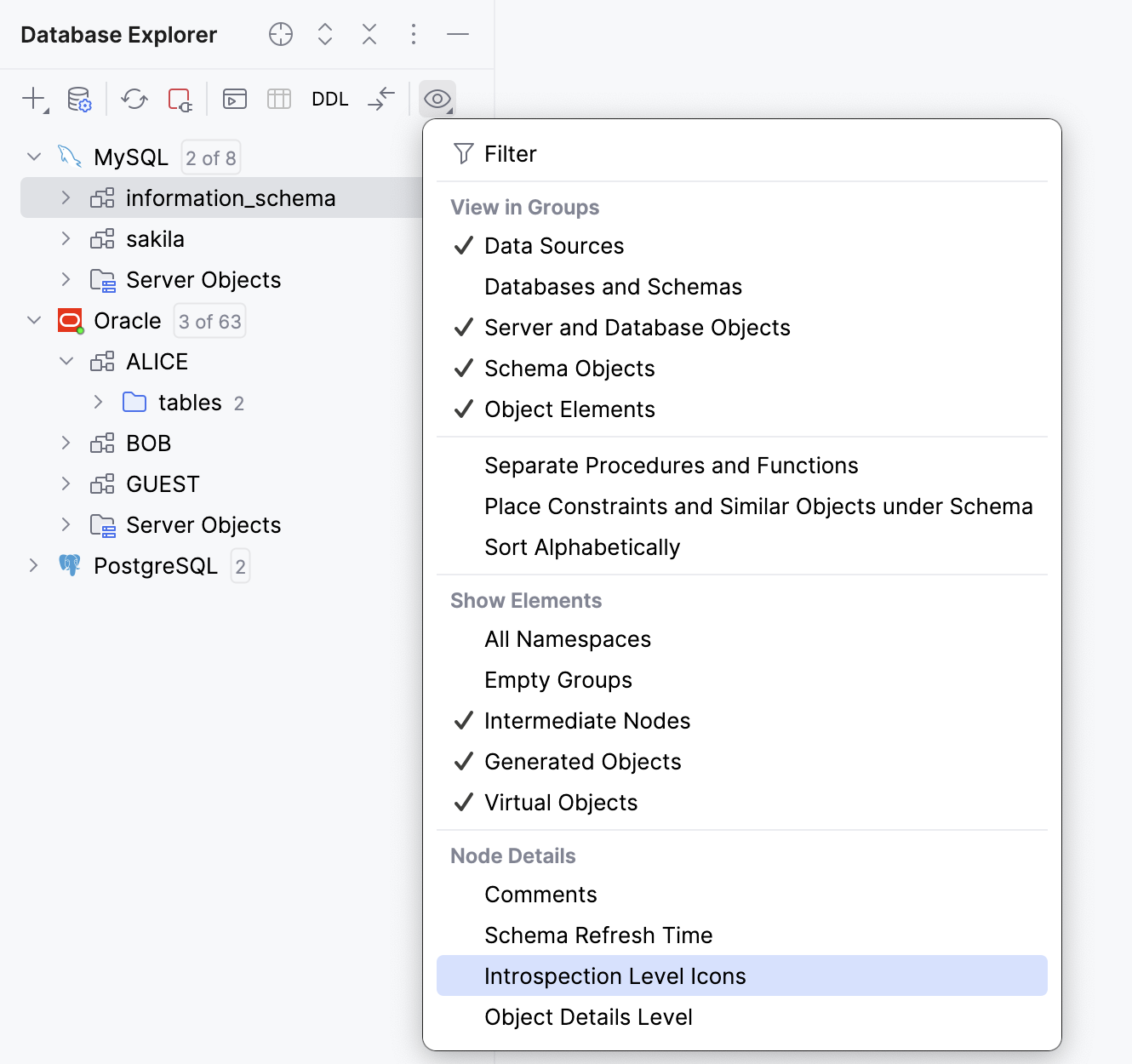Click the Edit Data table icon
Viewport: 1132px width, 1064px height.
(279, 99)
